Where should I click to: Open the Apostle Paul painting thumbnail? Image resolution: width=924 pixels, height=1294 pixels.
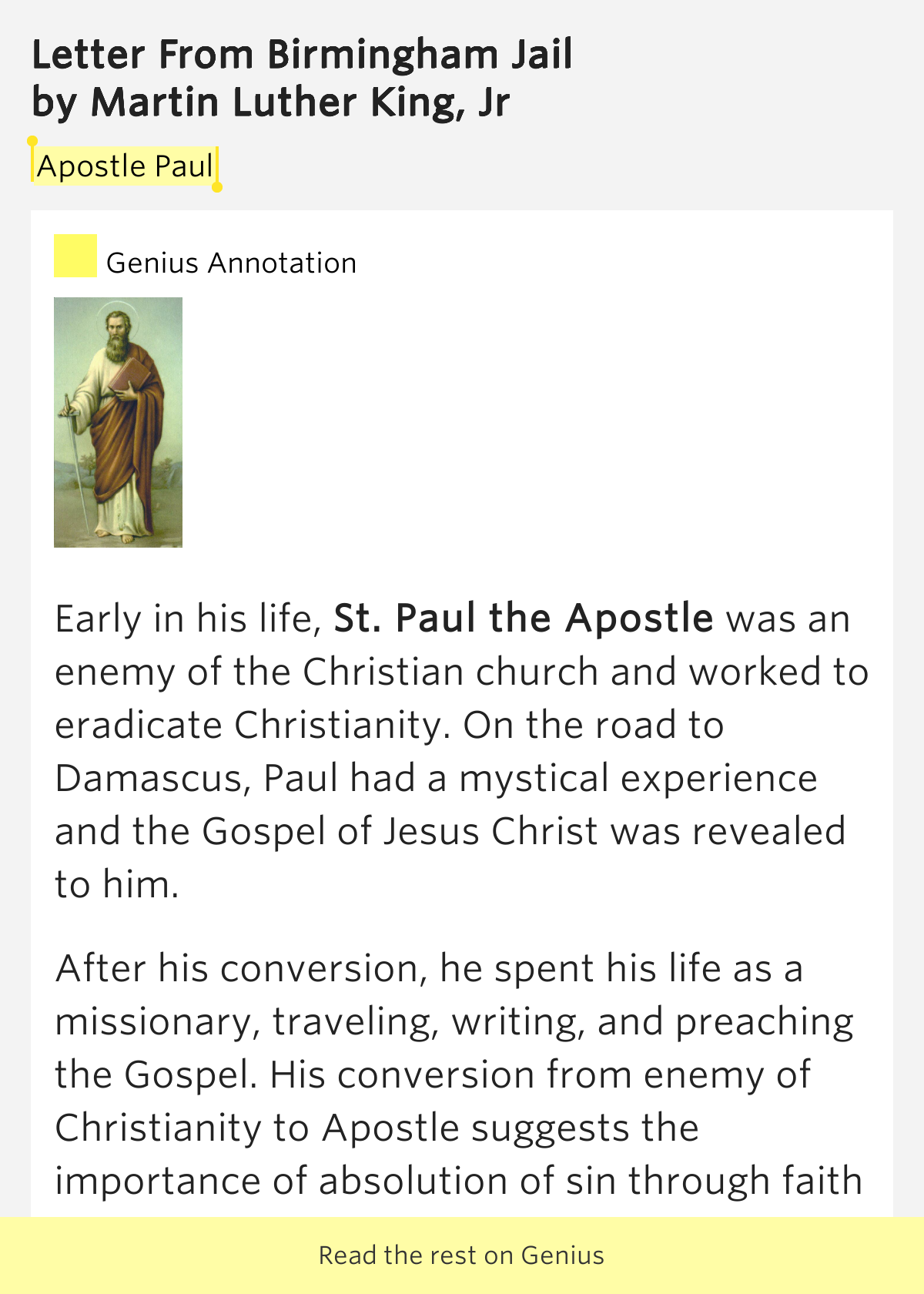pyautogui.click(x=118, y=422)
